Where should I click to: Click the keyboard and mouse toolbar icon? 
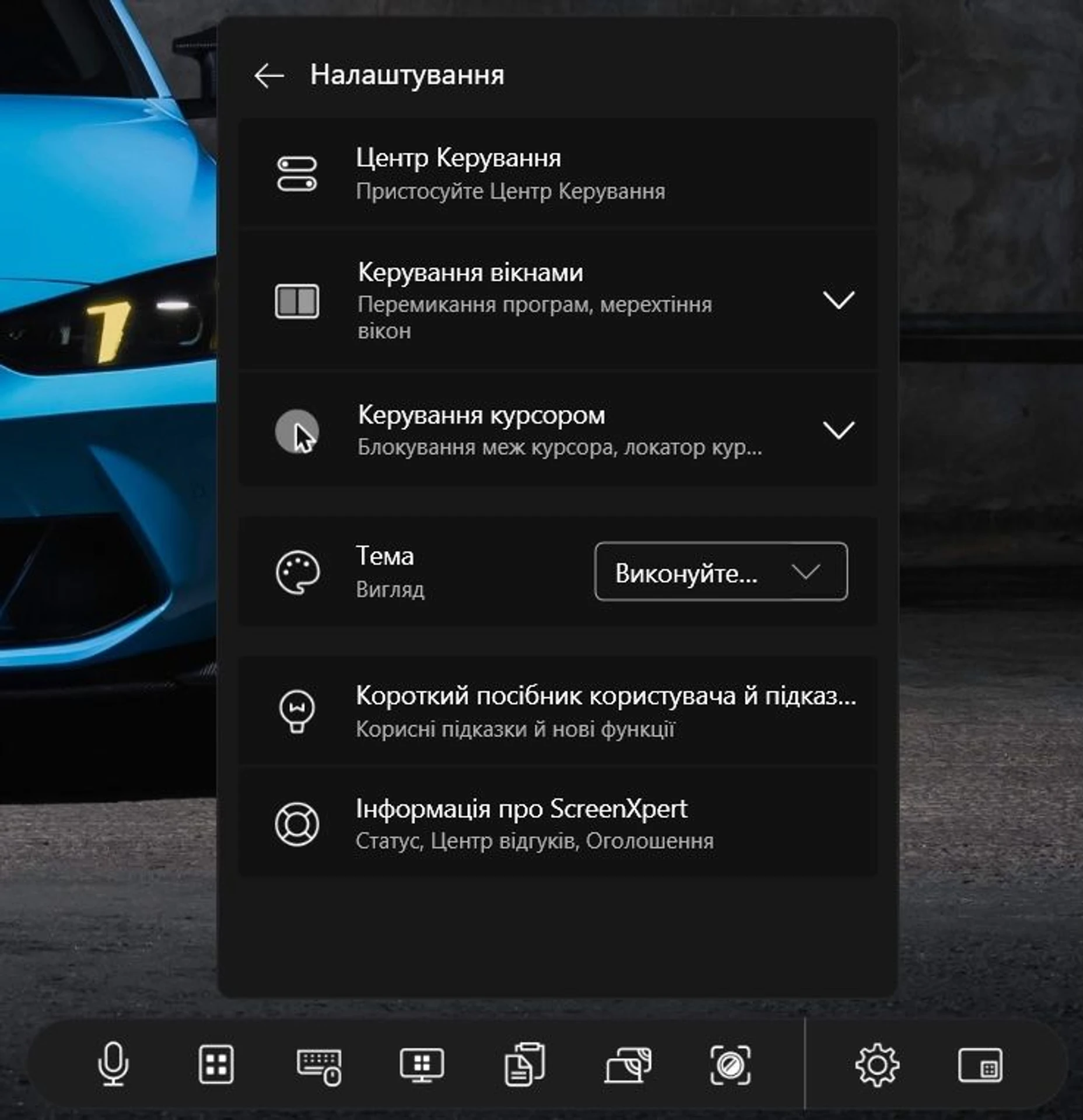point(319,1067)
